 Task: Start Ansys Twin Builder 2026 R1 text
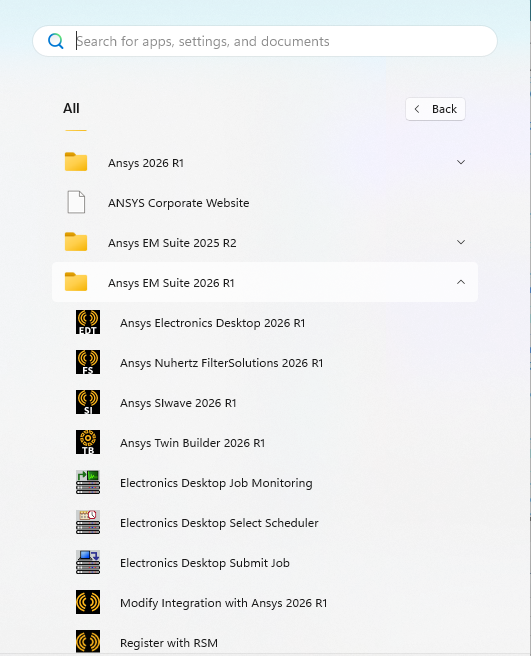(x=192, y=443)
